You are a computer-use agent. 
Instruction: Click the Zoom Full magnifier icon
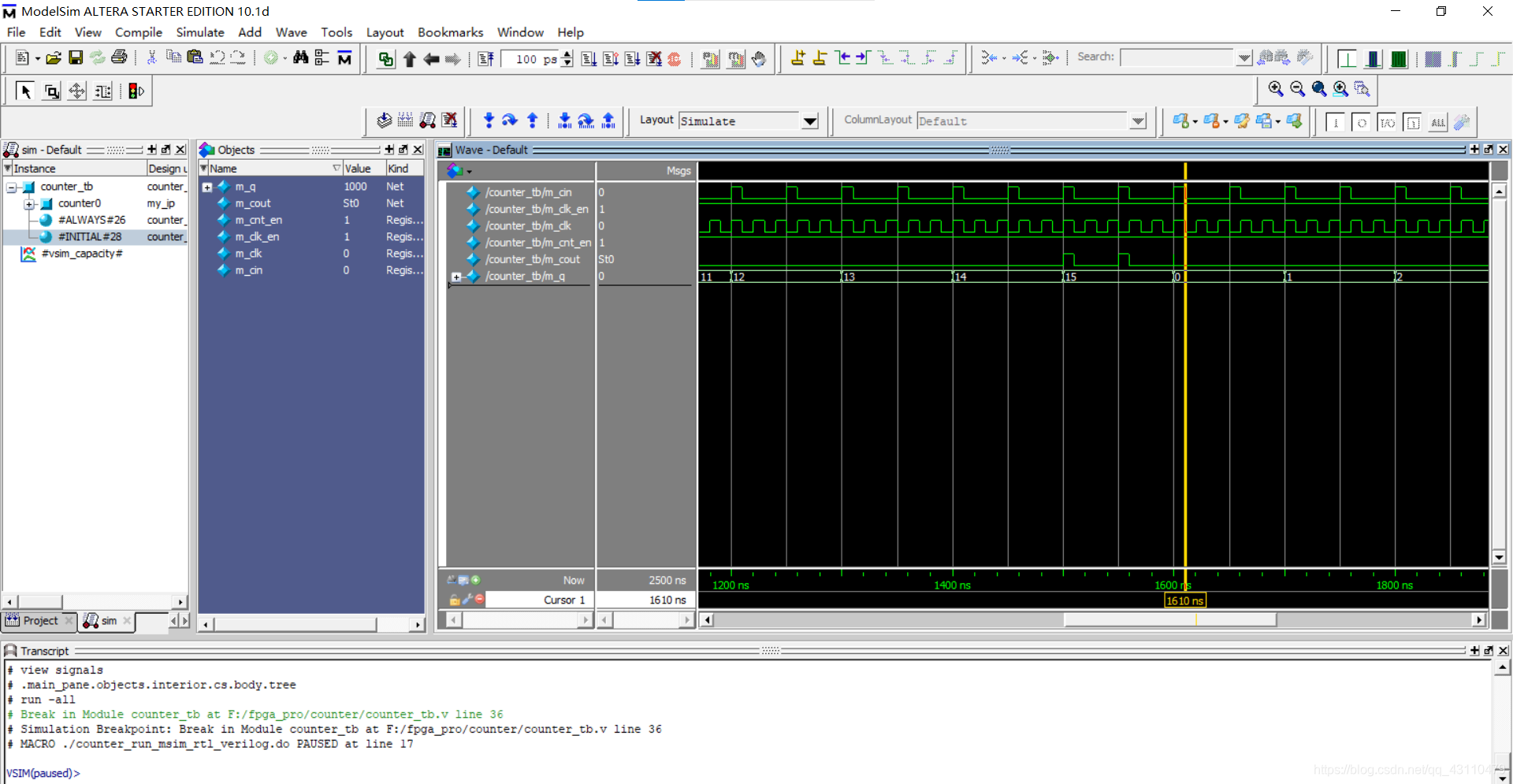1318,89
